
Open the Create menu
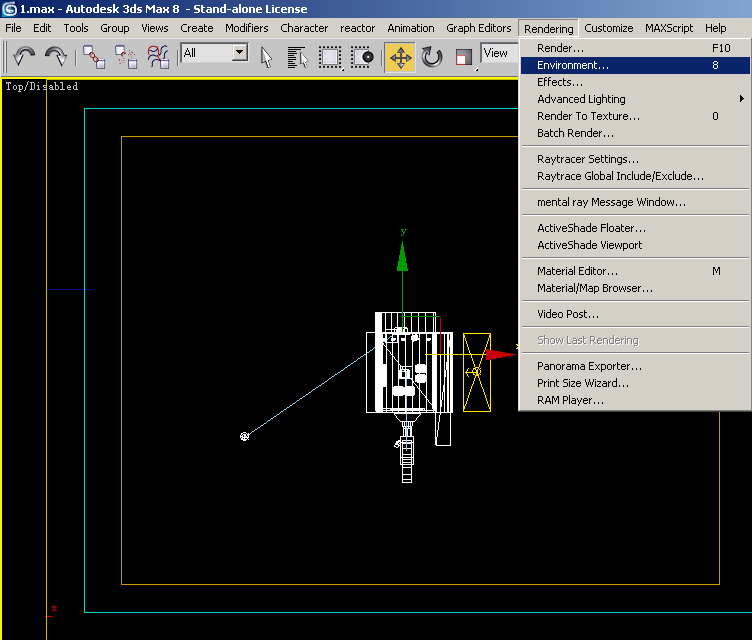(x=197, y=28)
